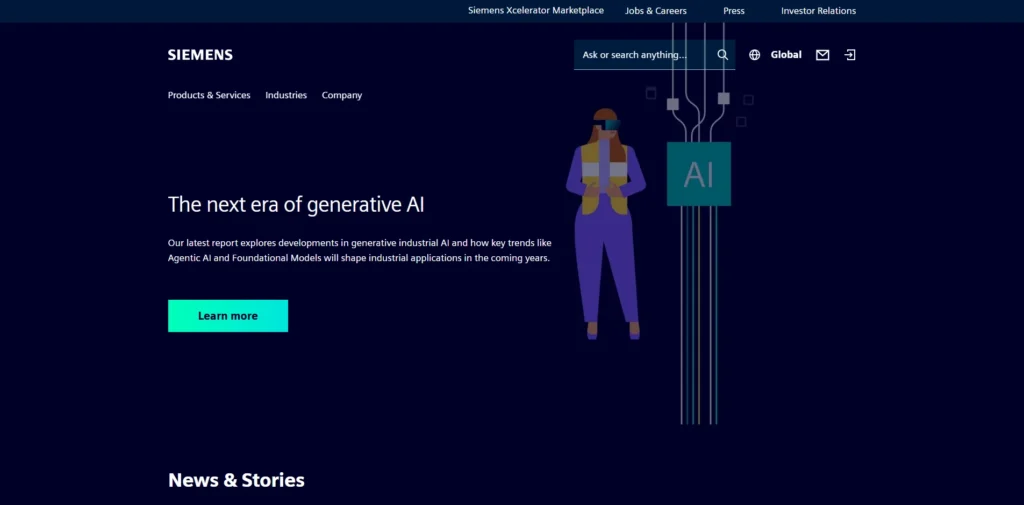The height and width of the screenshot is (505, 1024).
Task: Open the contact envelope icon
Action: [822, 55]
